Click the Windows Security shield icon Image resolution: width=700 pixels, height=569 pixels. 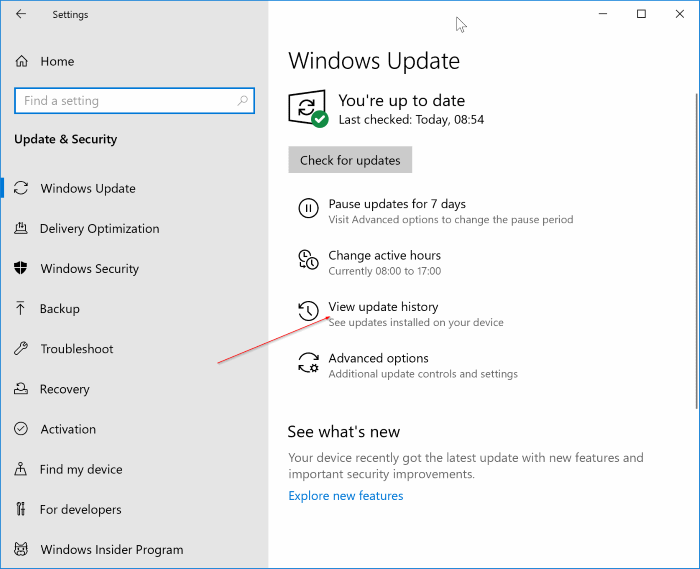tap(21, 268)
